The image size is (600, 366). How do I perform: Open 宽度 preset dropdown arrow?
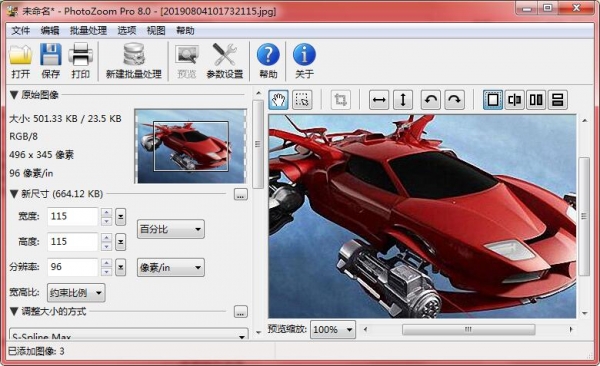[121, 217]
